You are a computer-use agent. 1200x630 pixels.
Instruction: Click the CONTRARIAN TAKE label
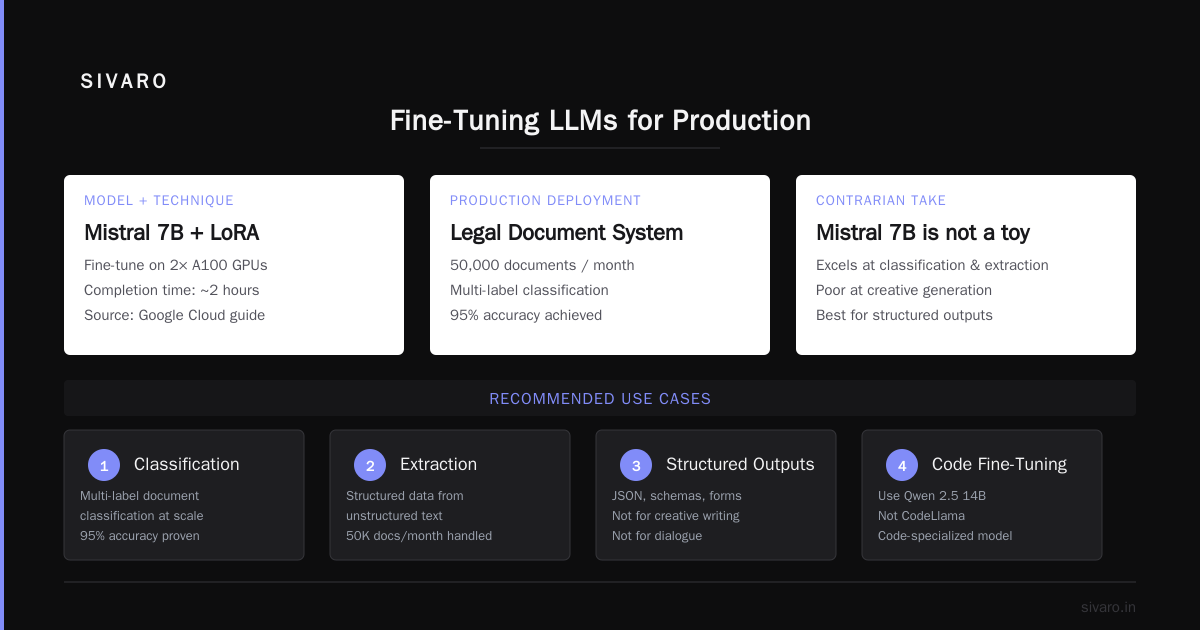pyautogui.click(x=881, y=201)
